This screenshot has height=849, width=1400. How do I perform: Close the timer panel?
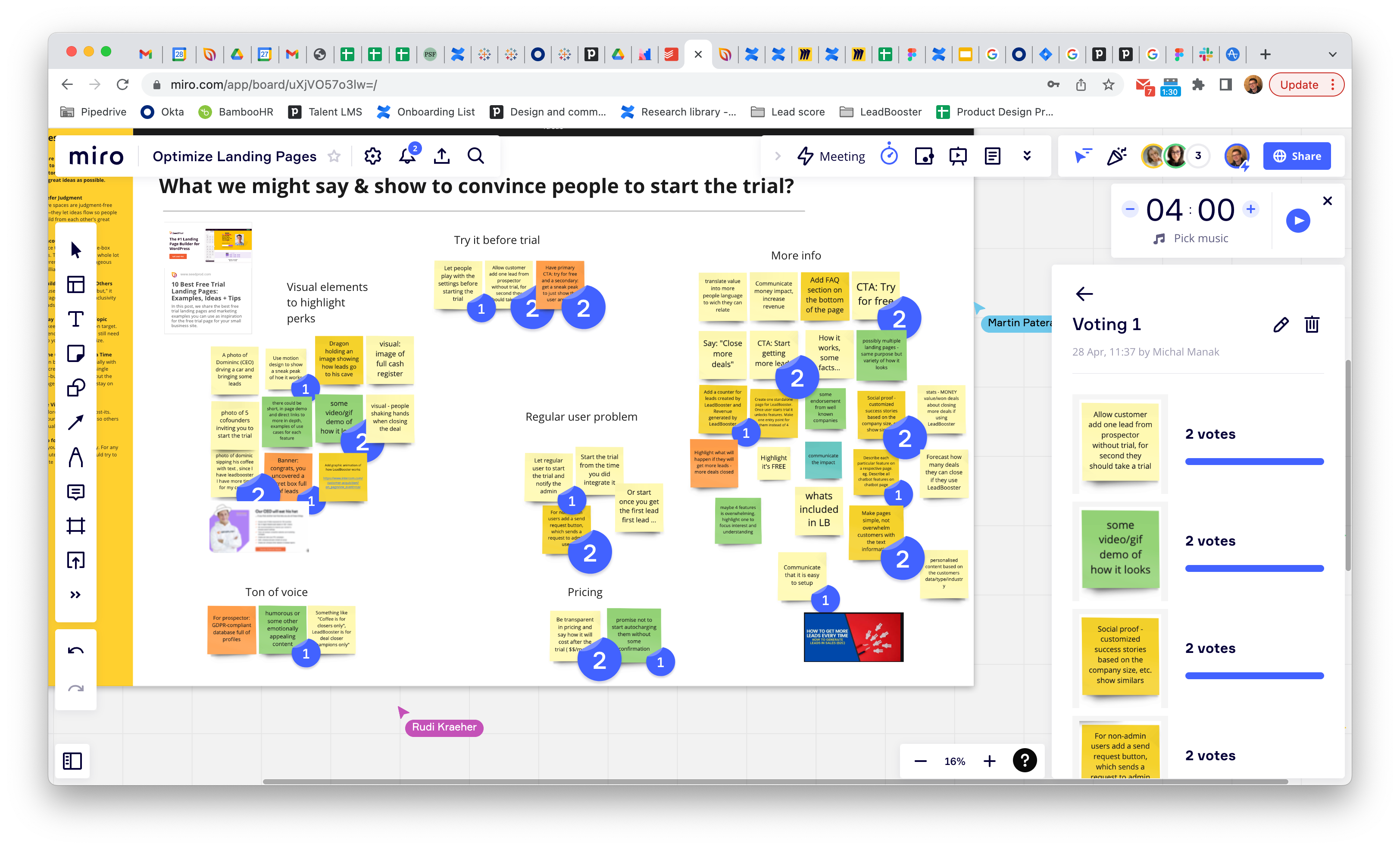1327,200
